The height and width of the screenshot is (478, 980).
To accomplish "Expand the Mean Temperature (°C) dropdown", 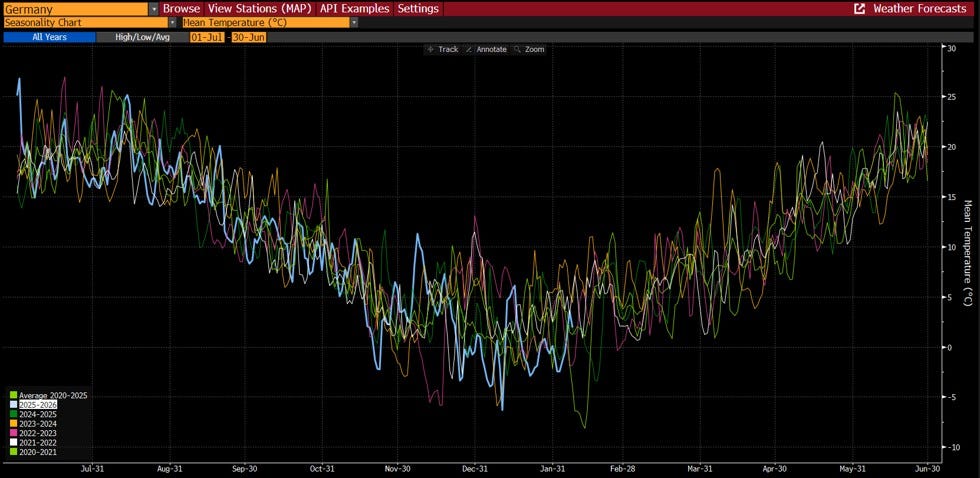I will click(x=354, y=22).
